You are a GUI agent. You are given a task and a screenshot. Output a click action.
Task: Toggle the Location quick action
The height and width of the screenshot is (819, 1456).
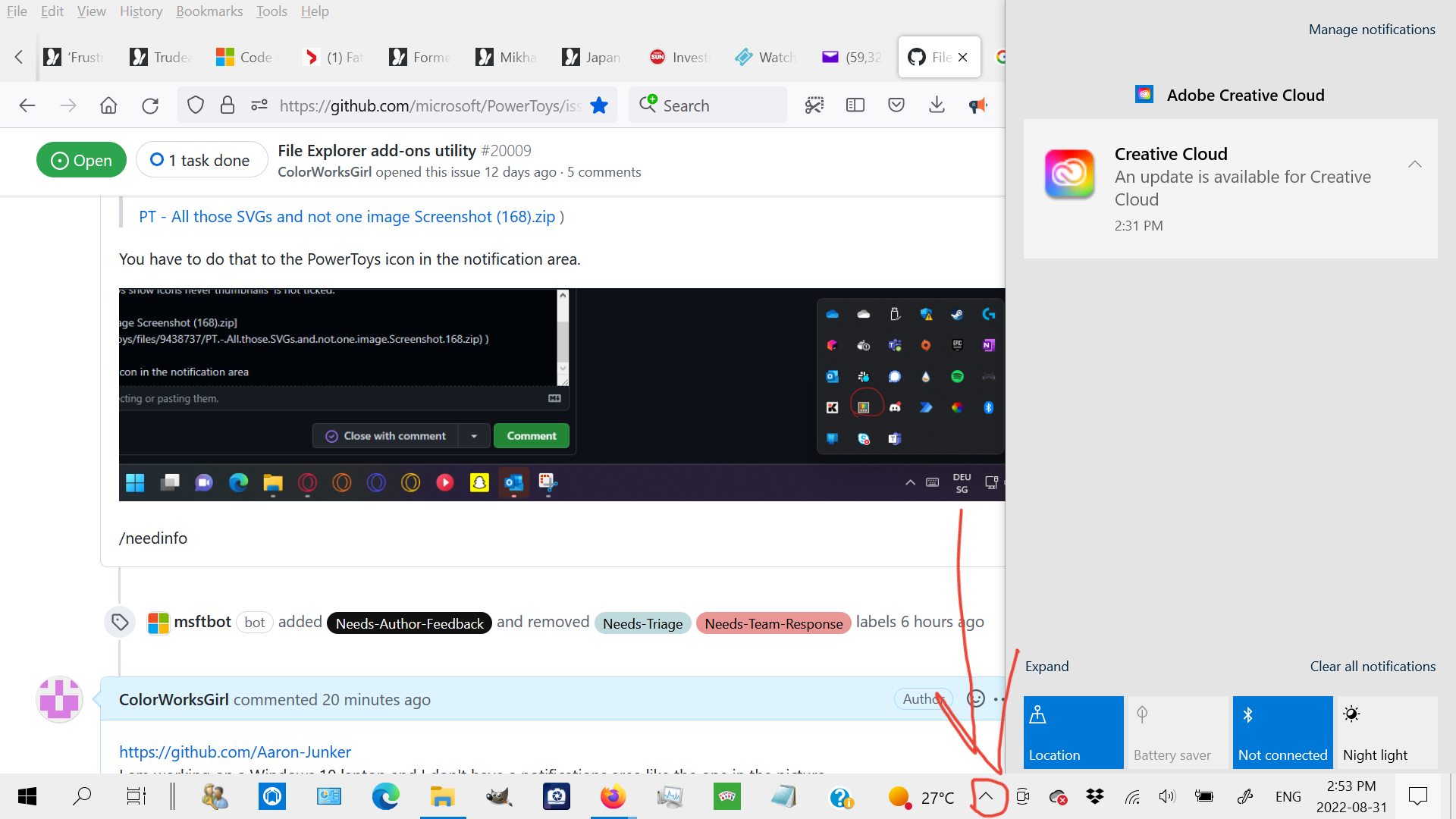(x=1072, y=732)
